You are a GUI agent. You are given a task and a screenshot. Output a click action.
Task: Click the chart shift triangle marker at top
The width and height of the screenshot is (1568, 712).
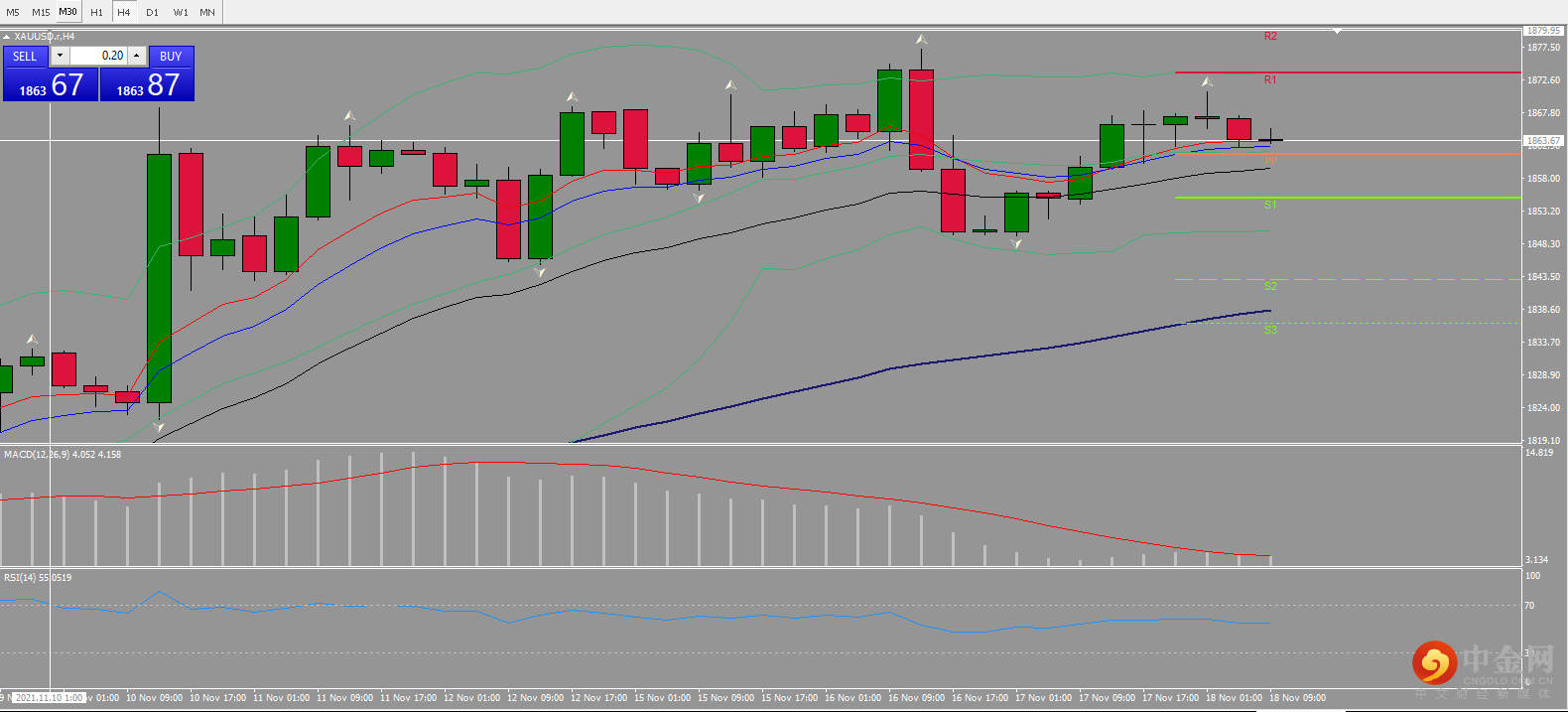point(1337,31)
